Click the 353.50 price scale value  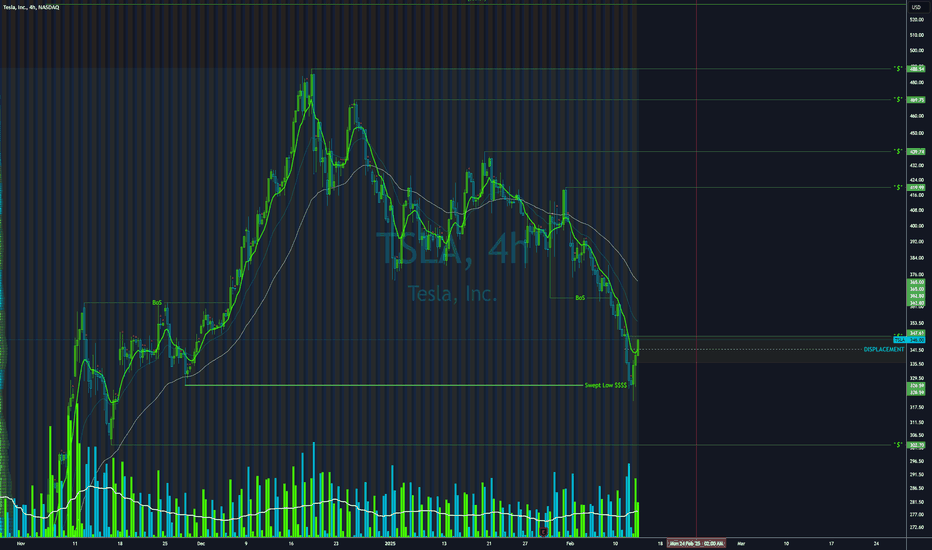click(917, 323)
